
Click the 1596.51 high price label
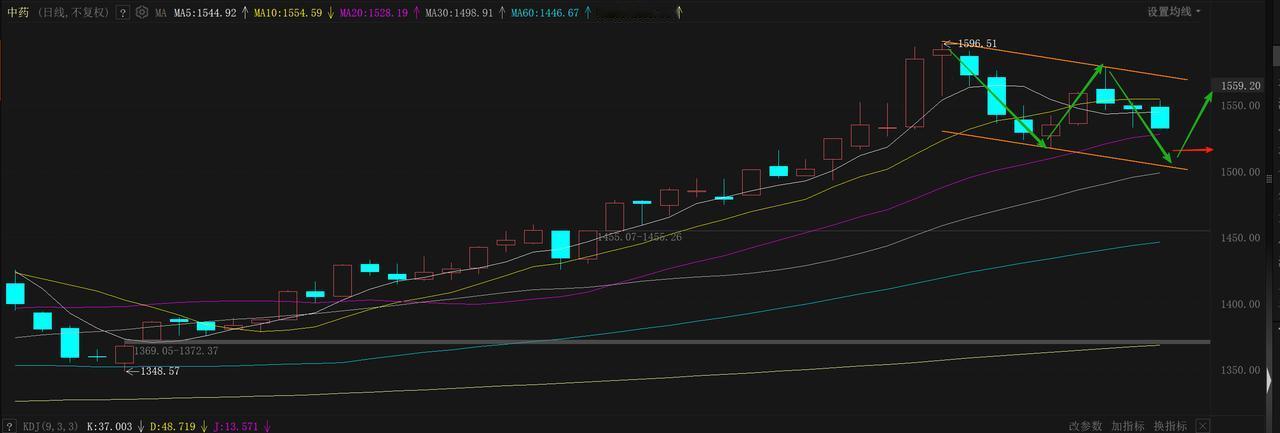[x=977, y=44]
